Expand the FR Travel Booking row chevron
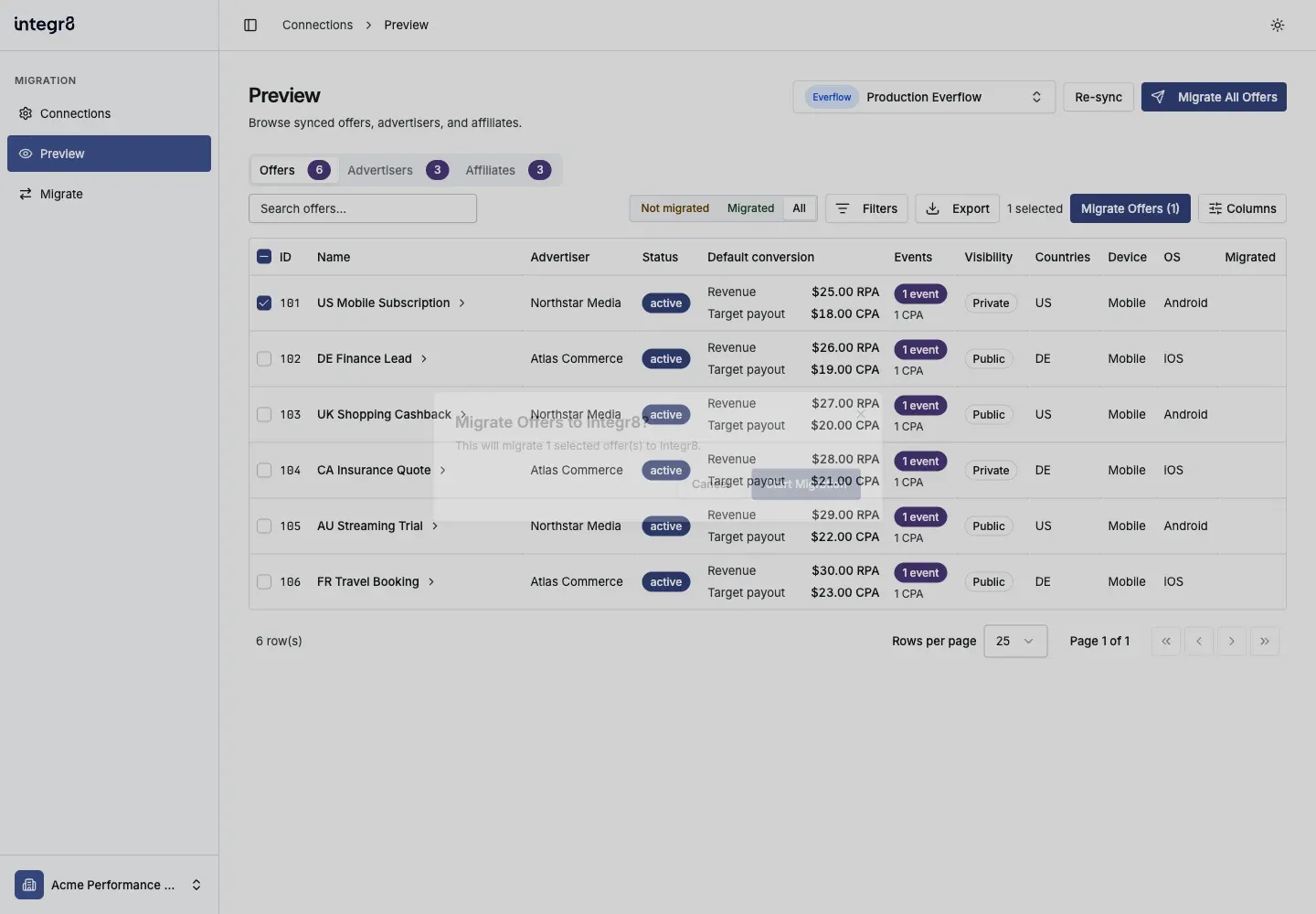Image resolution: width=1316 pixels, height=914 pixels. point(431,581)
